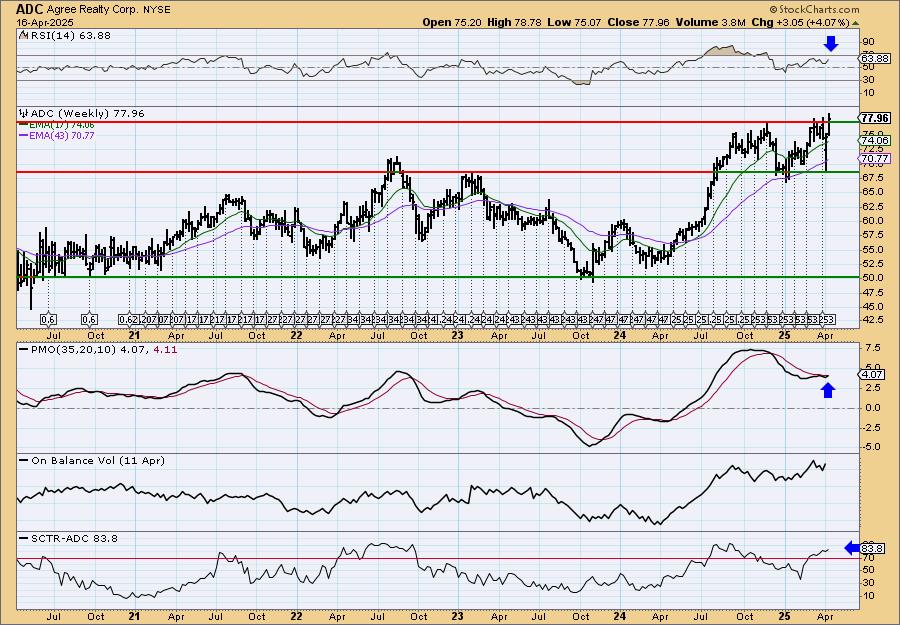This screenshot has height=625, width=900.
Task: Click the 83.8 tag on the SCTR right axis
Action: tap(872, 548)
